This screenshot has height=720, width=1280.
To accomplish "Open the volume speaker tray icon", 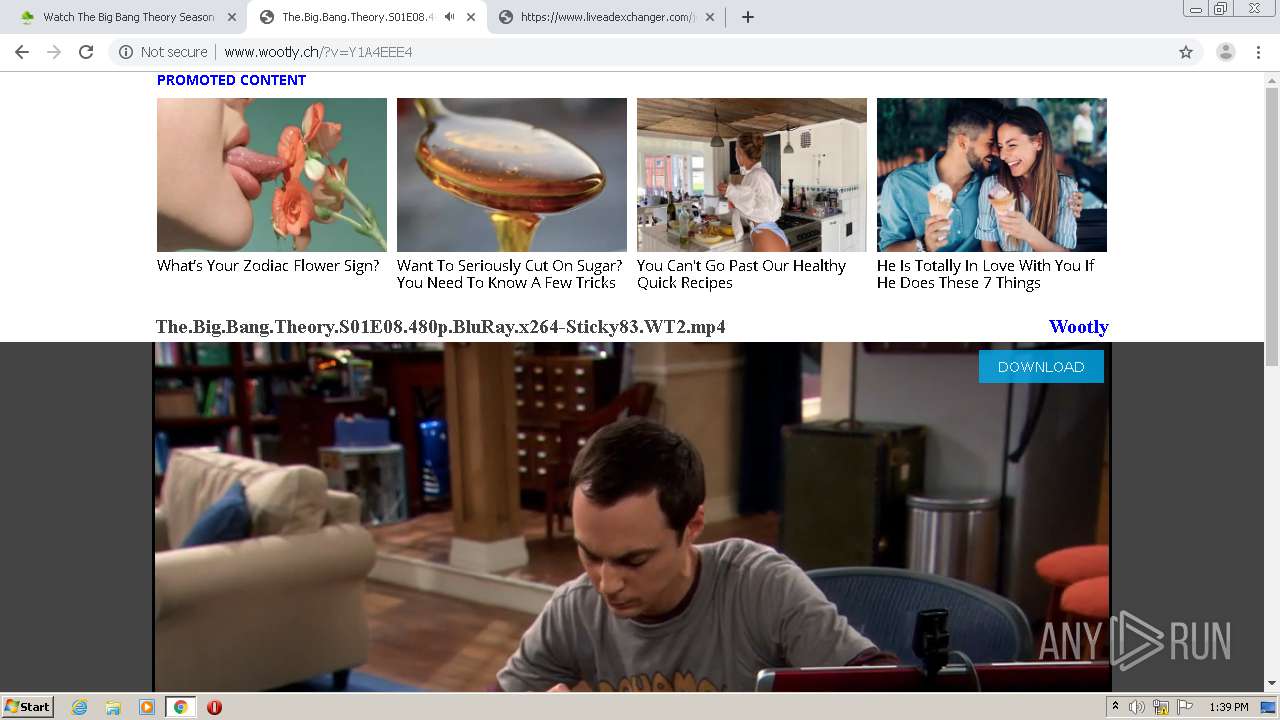I will (x=1137, y=707).
